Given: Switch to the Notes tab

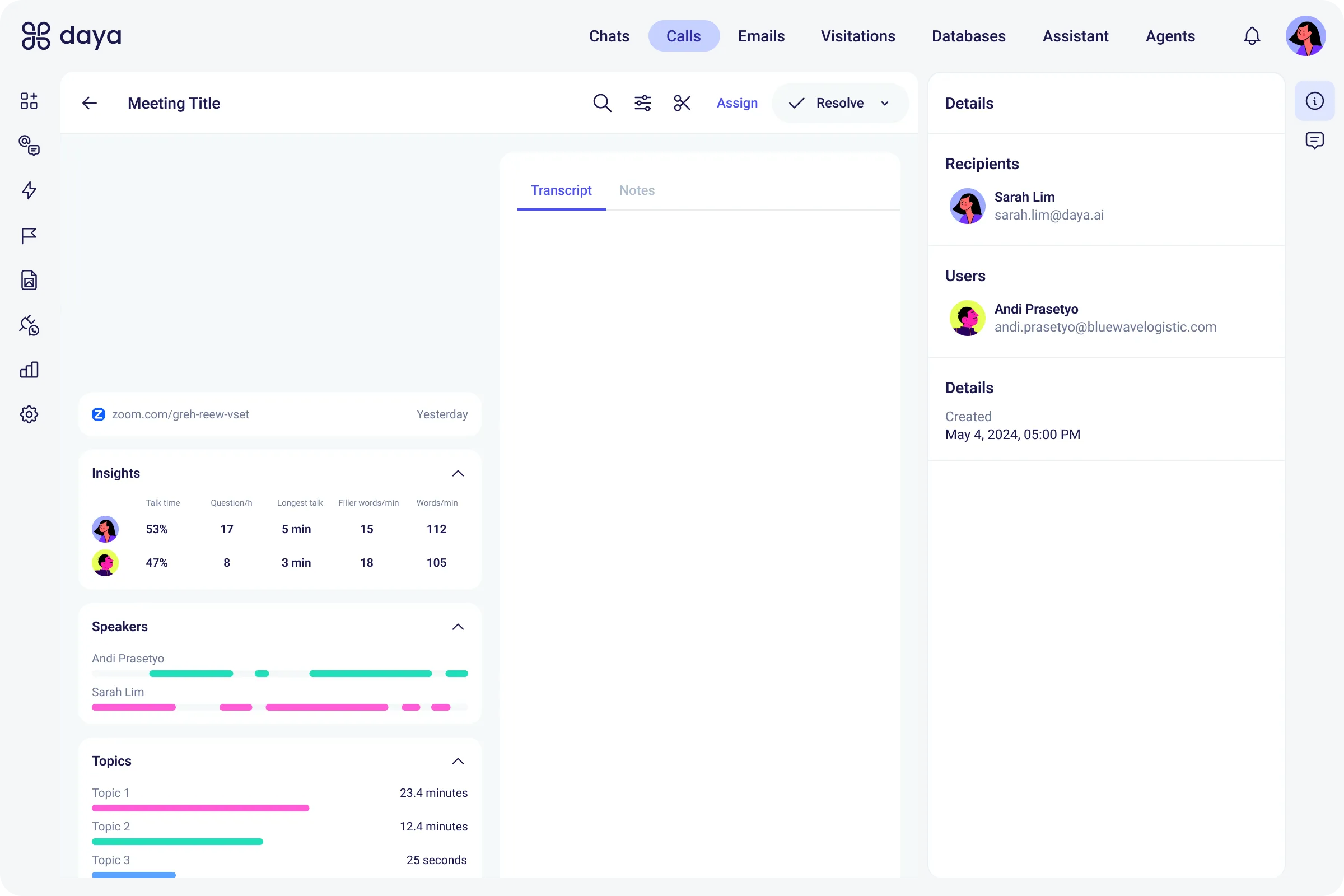Looking at the screenshot, I should pyautogui.click(x=637, y=190).
